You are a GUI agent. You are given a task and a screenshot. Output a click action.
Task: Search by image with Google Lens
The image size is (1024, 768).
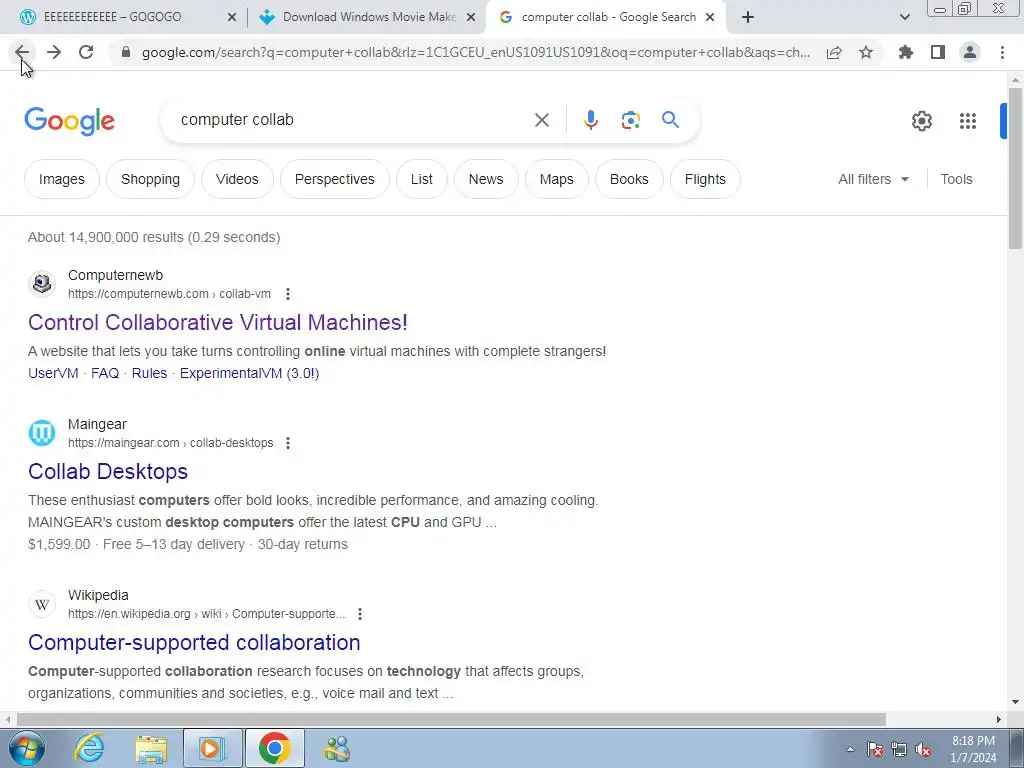click(x=630, y=120)
